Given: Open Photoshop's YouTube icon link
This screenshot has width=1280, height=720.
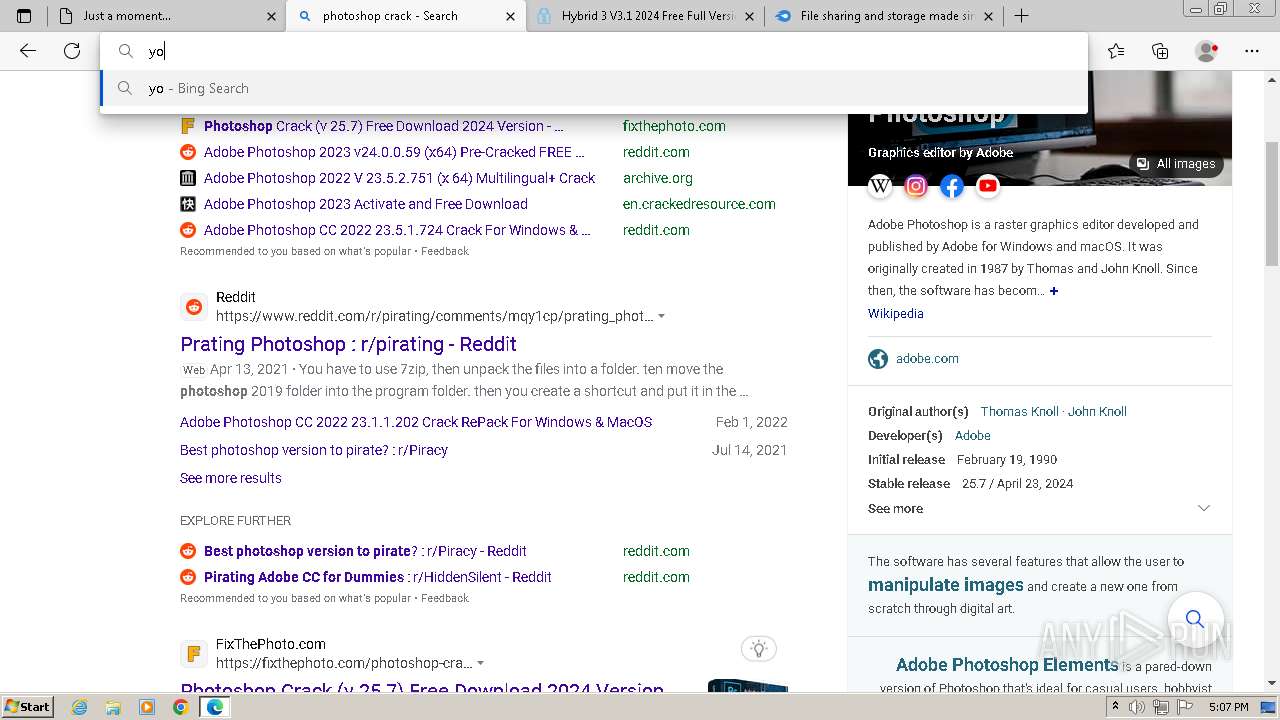Looking at the screenshot, I should point(988,186).
